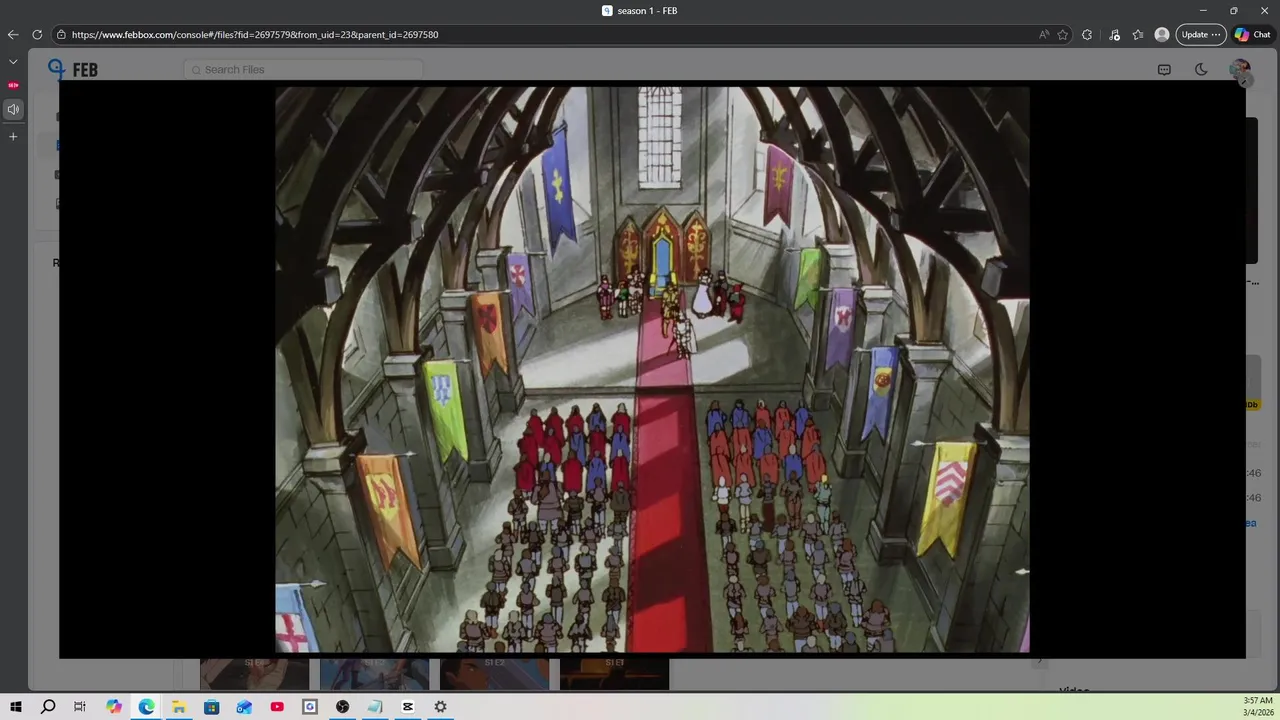
Task: Select the active tab playing audio
Action: (13, 109)
